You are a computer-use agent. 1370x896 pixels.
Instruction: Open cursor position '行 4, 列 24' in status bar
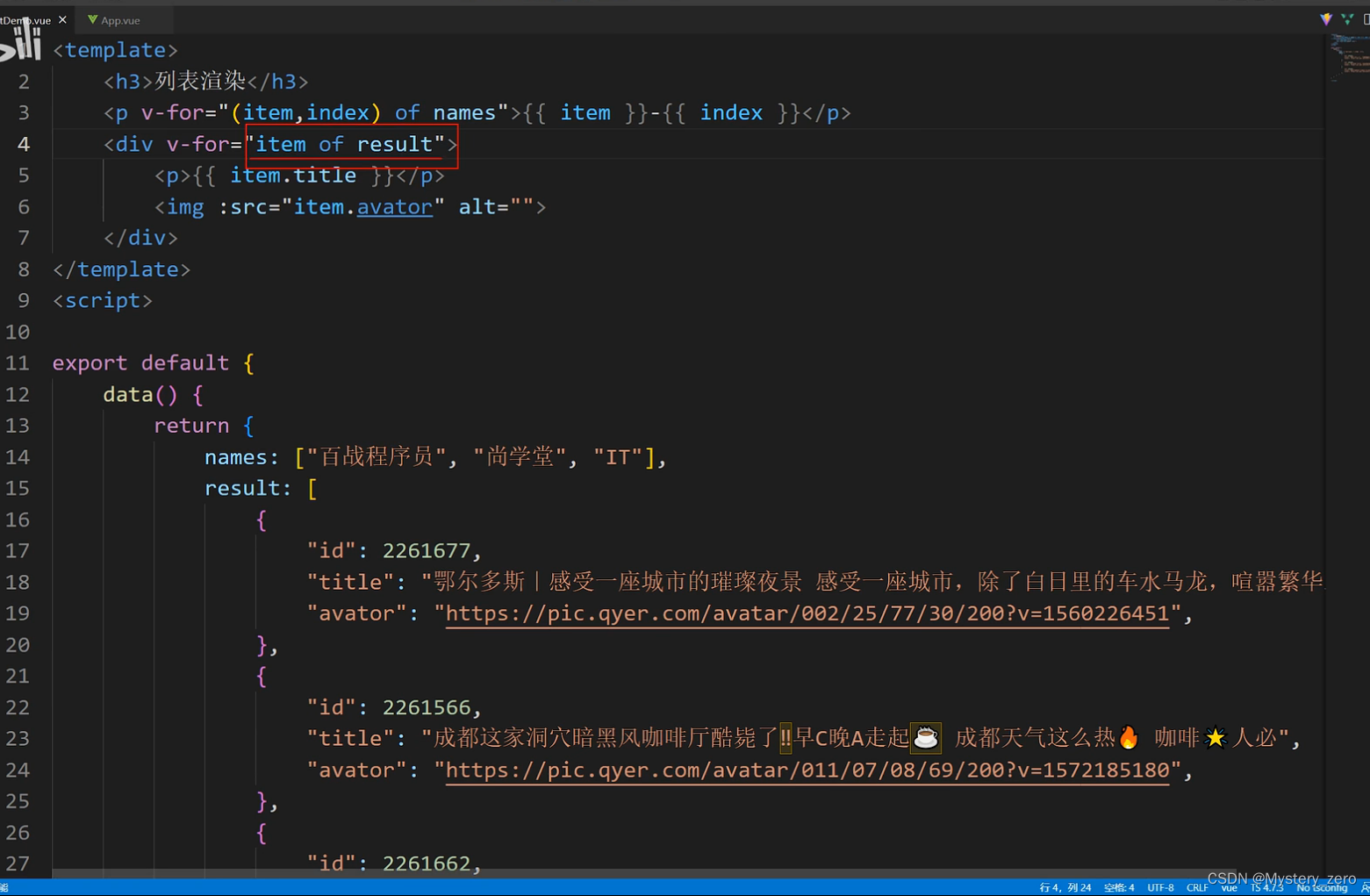pos(1065,887)
